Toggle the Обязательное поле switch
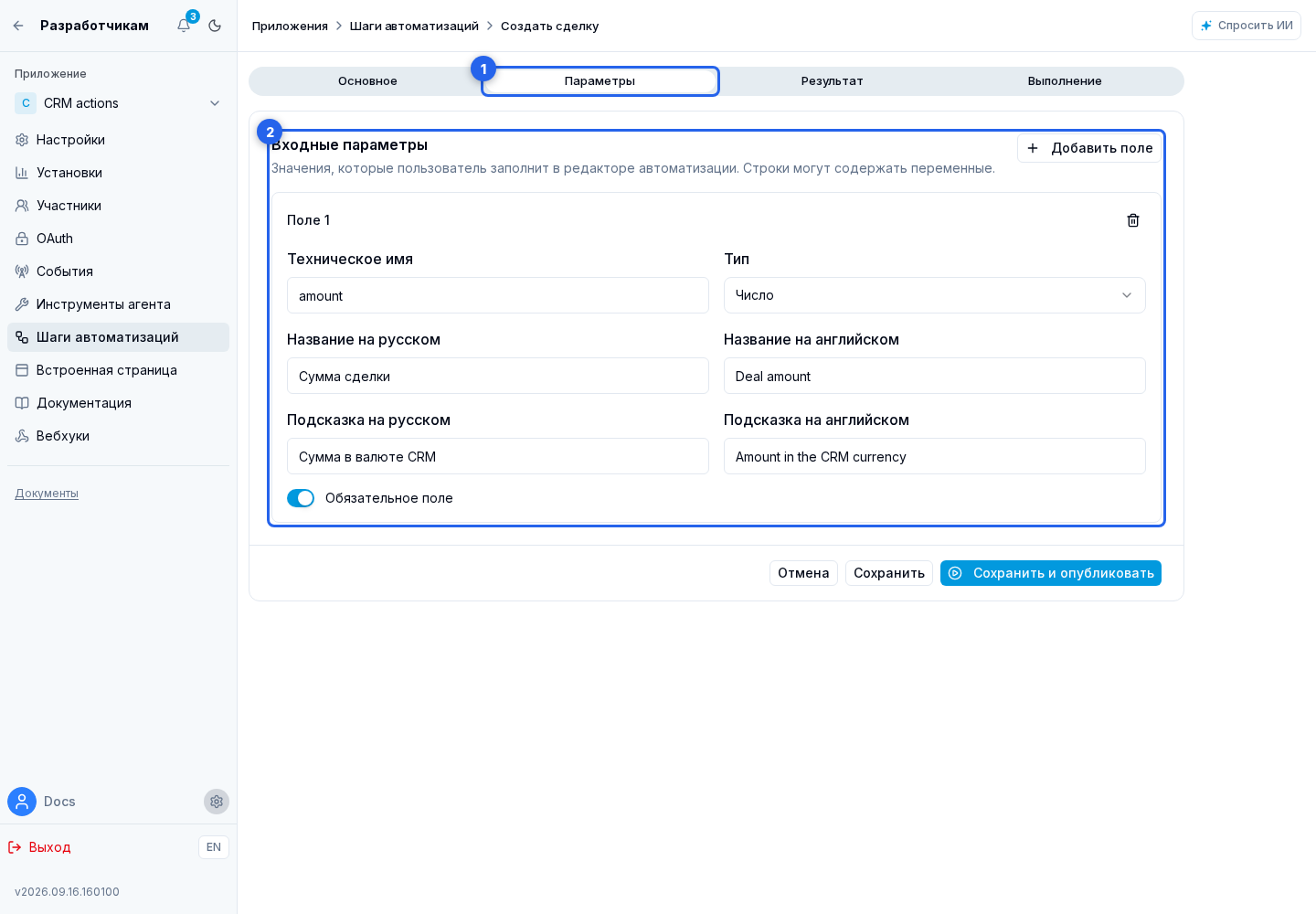Screen dimensions: 1316x914 click(x=301, y=498)
